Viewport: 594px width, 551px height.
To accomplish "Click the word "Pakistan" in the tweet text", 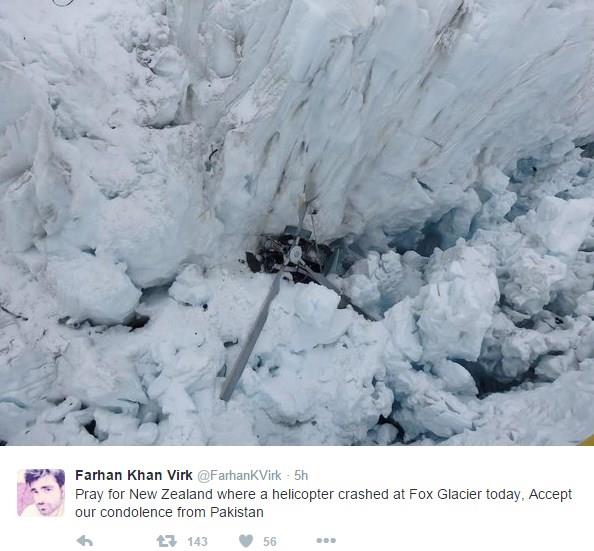I will (x=237, y=512).
